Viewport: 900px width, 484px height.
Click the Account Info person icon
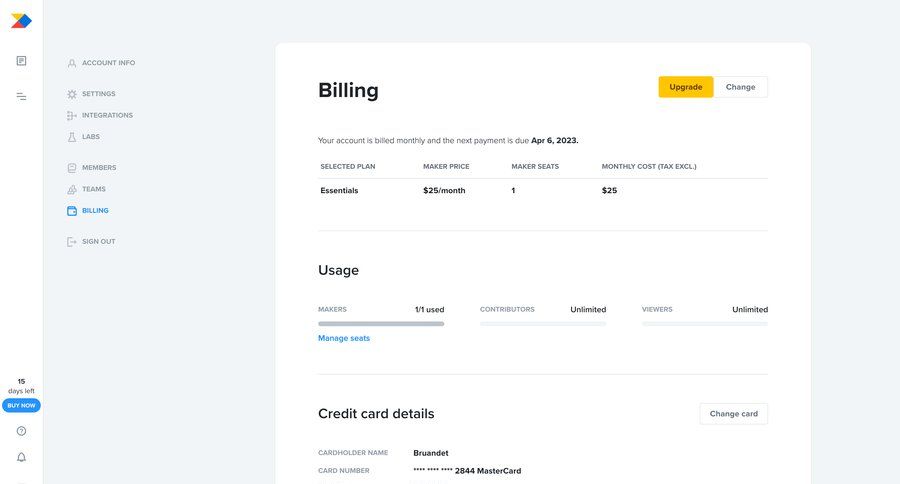(72, 63)
